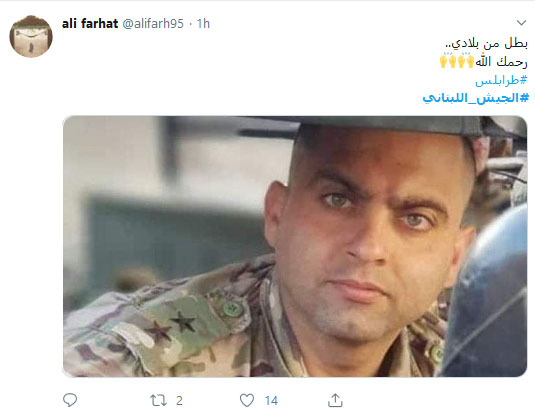This screenshot has height=418, width=535.
Task: Open the #طرابلس hashtag
Action: tap(501, 81)
